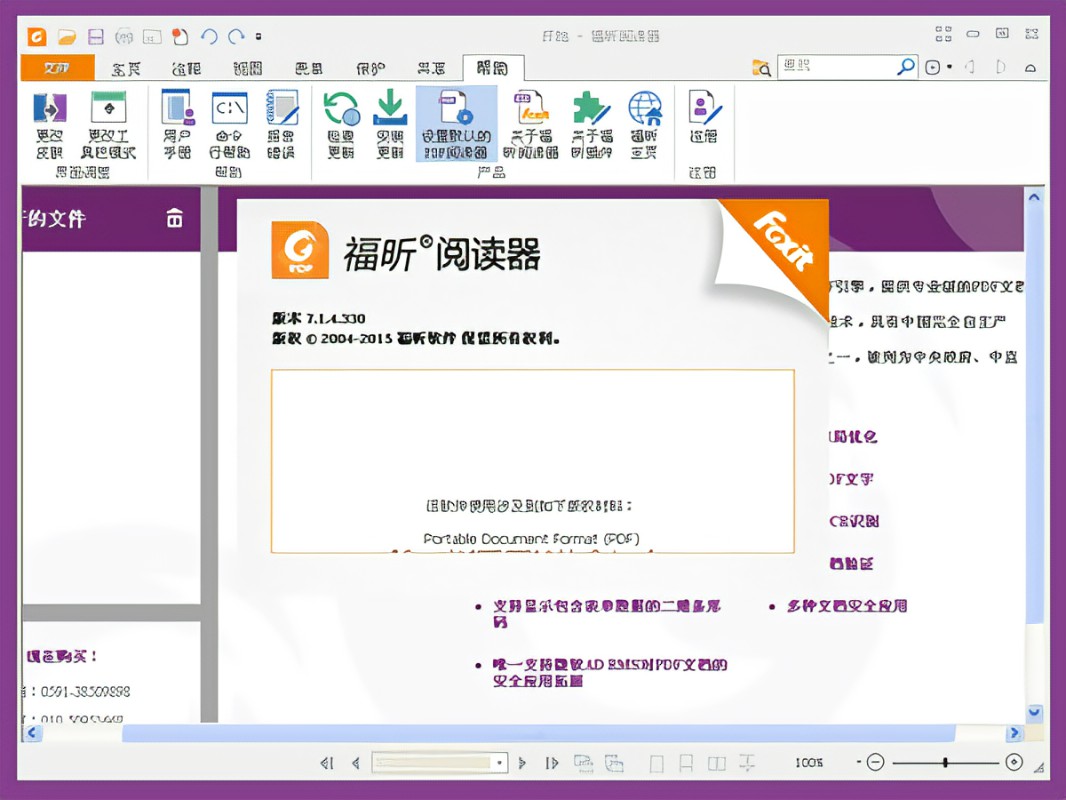Select continuous page layout icon

pyautogui.click(x=686, y=764)
